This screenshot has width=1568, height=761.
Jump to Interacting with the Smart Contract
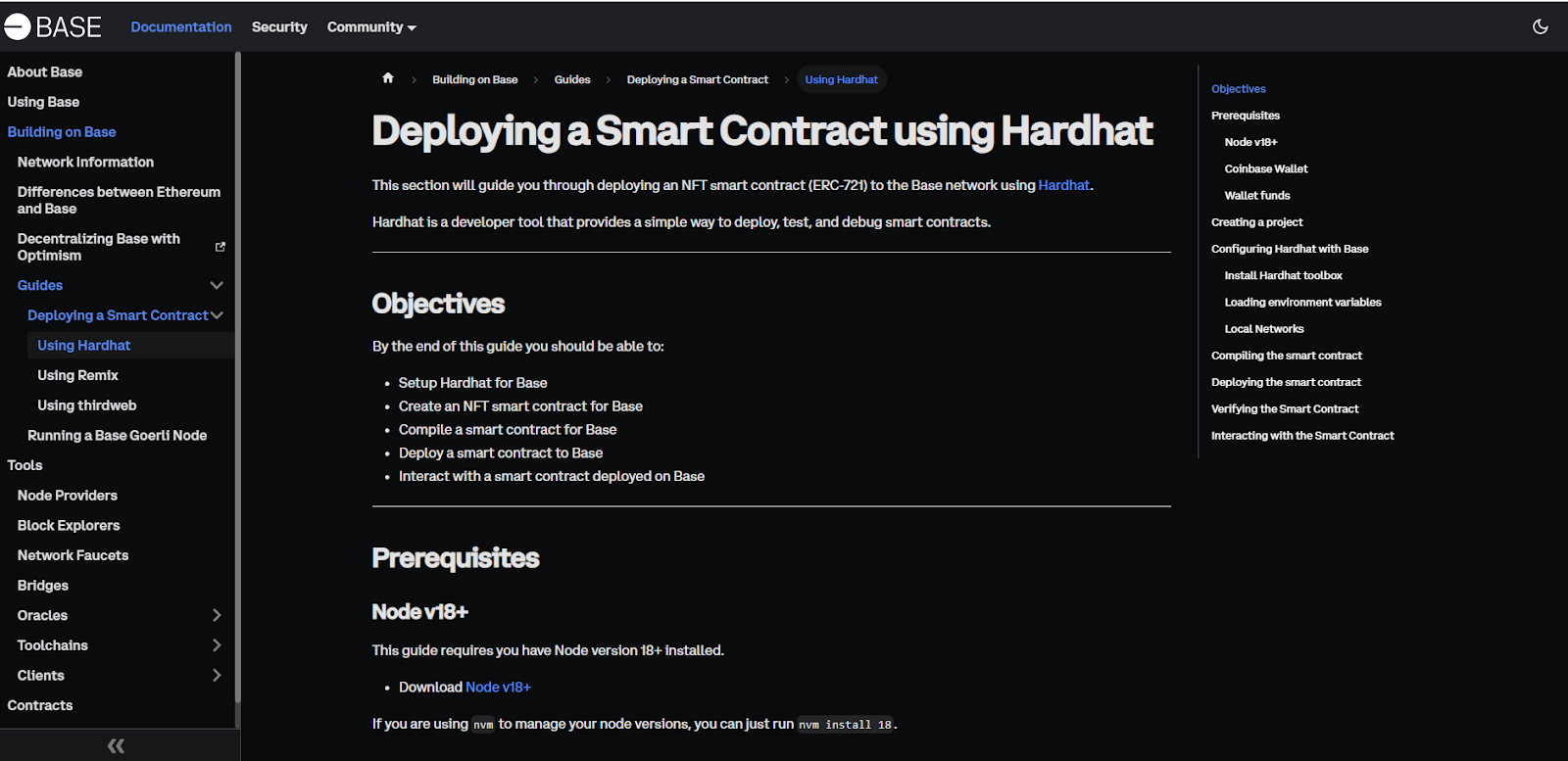[1302, 436]
